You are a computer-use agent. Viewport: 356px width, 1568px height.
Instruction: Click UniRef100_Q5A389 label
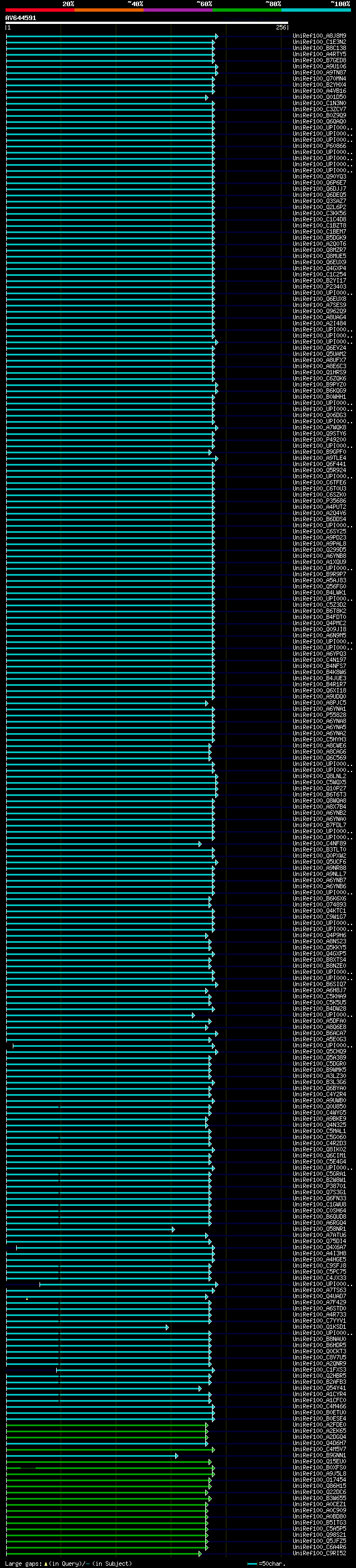pos(319,1057)
